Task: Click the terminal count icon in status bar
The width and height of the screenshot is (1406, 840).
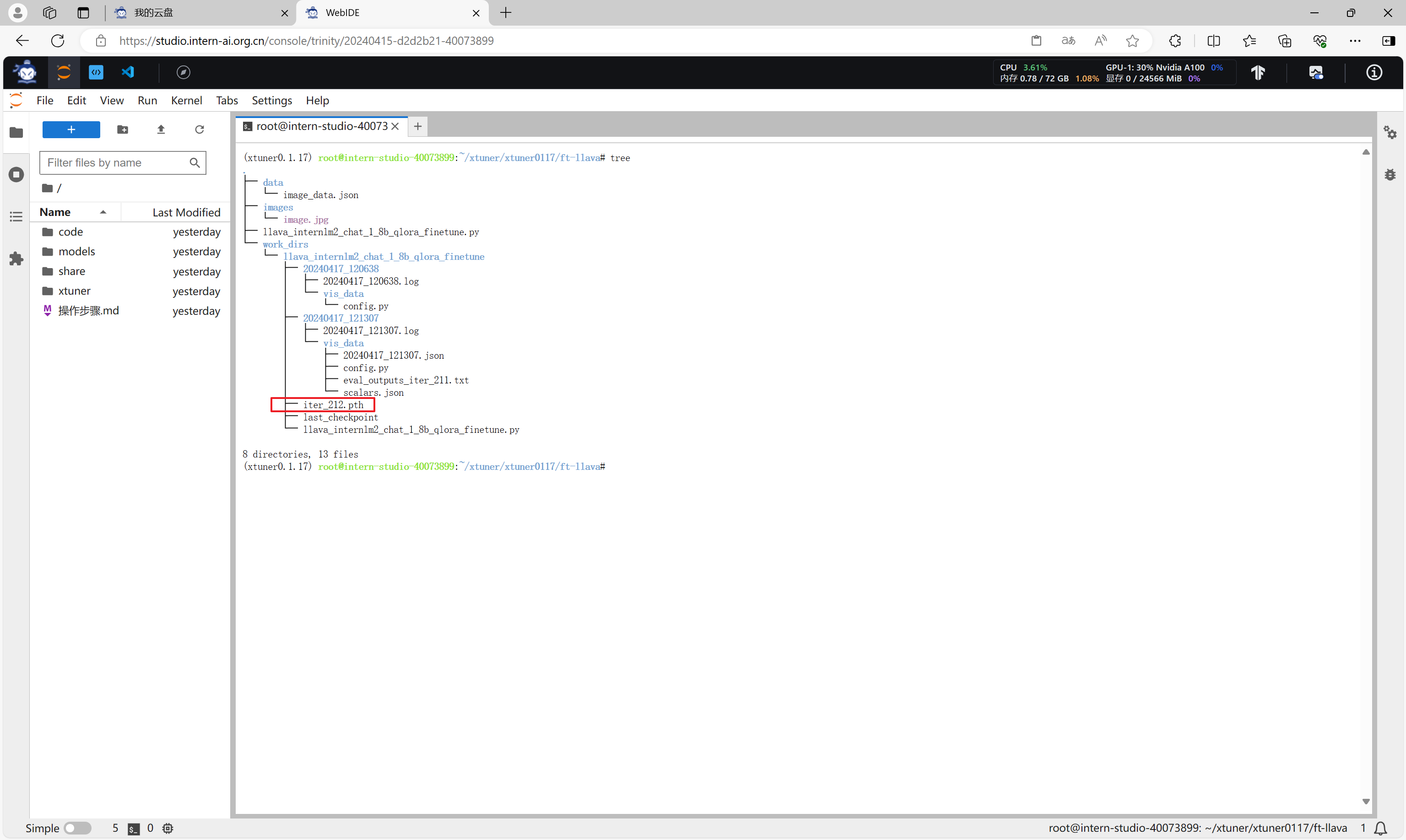Action: pos(134,829)
